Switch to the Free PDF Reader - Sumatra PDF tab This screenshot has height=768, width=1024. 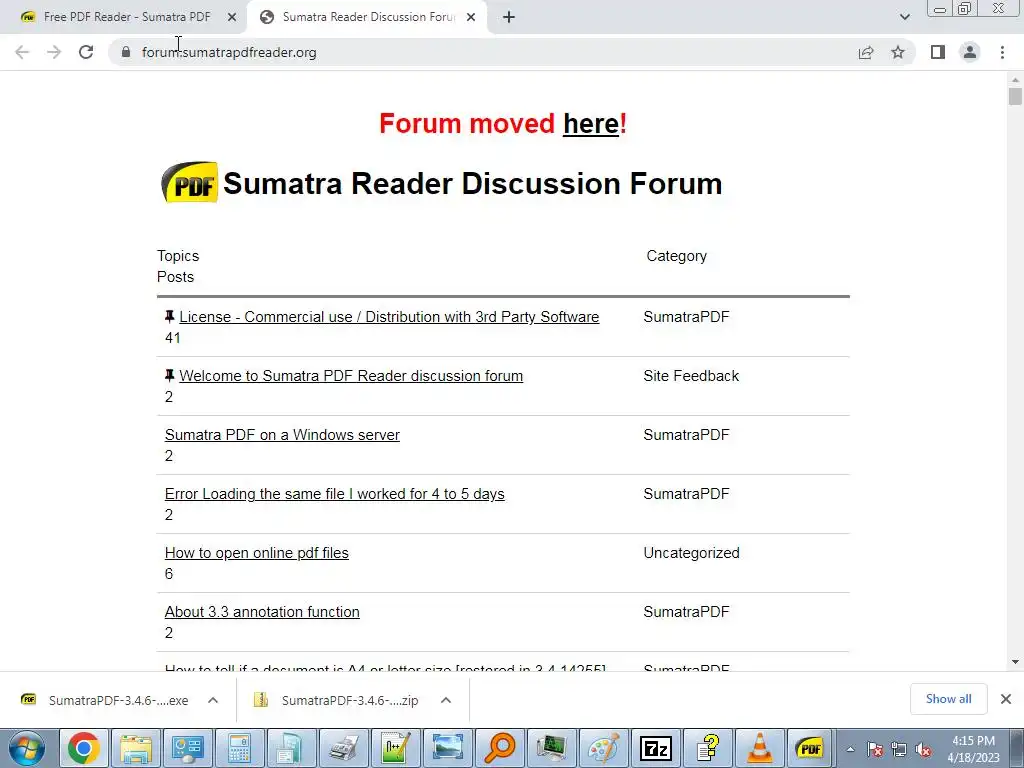[127, 17]
